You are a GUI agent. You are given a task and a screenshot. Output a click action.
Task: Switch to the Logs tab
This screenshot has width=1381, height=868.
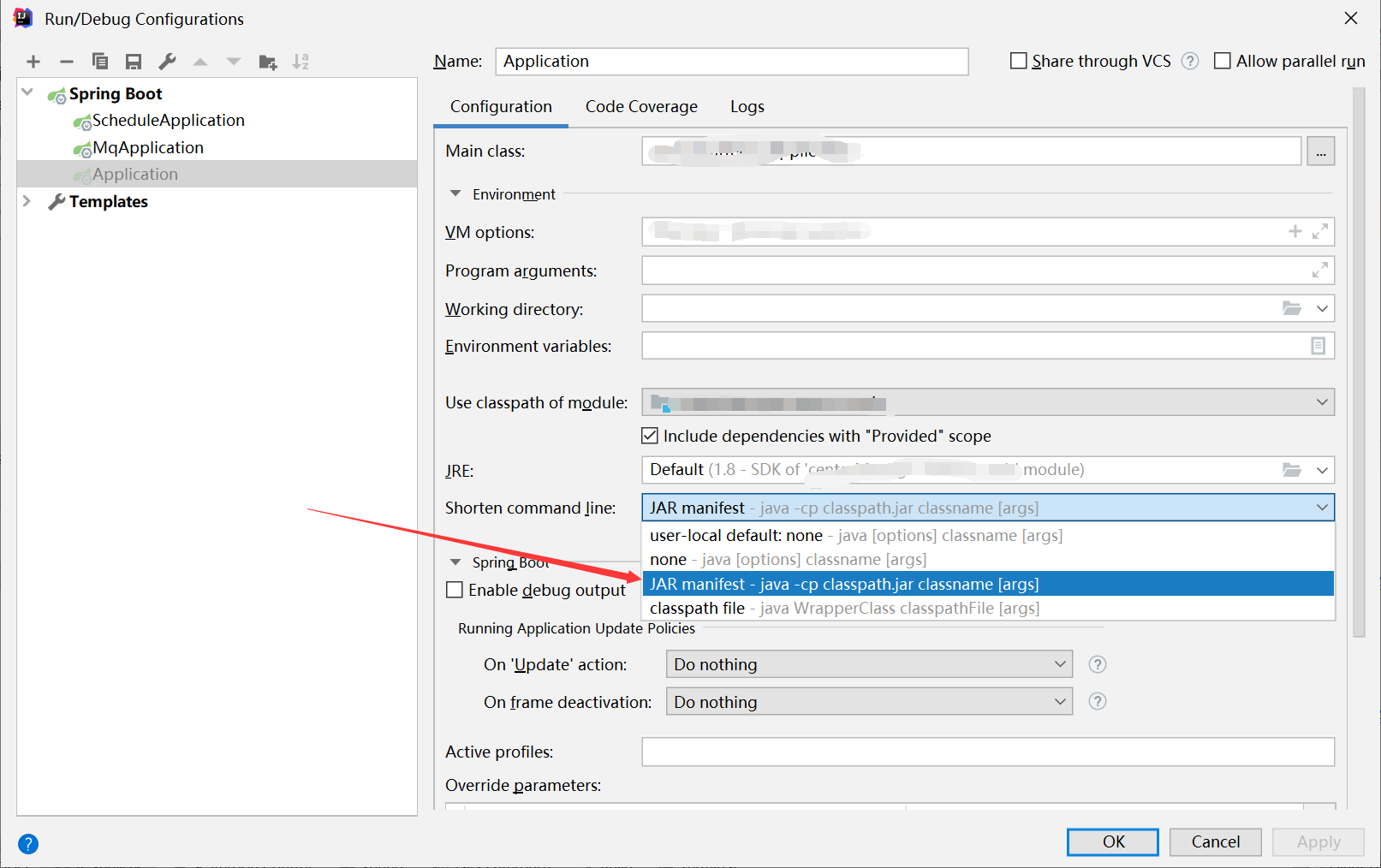click(747, 107)
